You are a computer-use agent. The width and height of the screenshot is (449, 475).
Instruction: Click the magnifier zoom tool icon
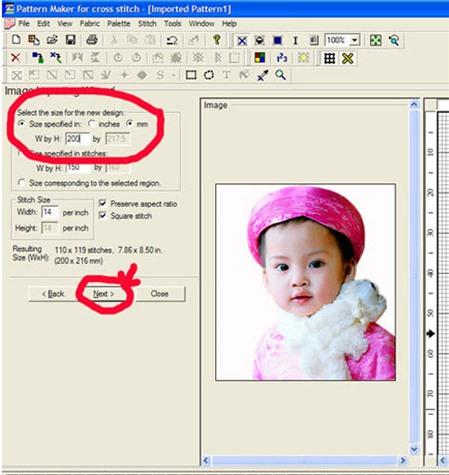coord(280,75)
